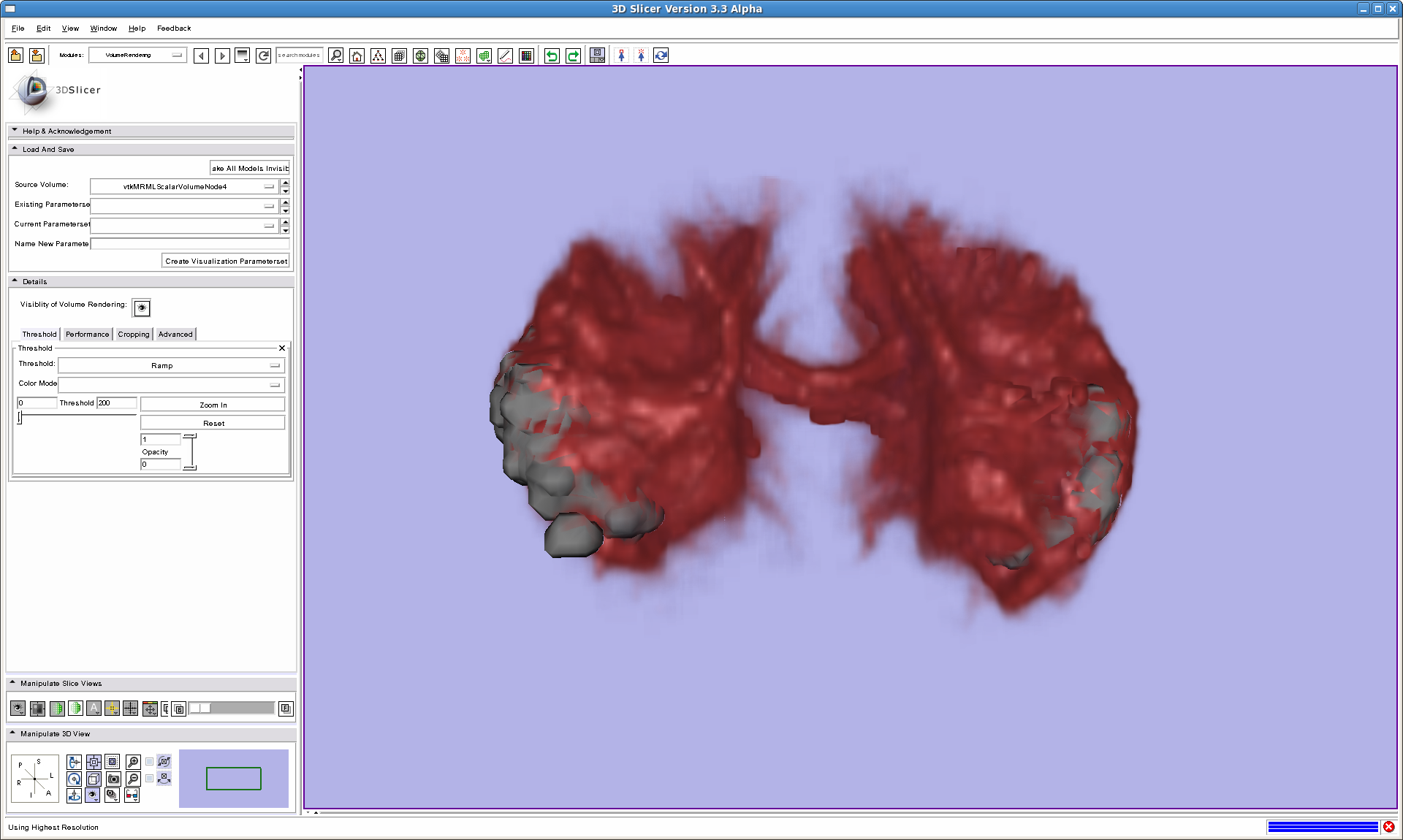Screen dimensions: 1403x840
Task: Click the 3D view camera snapshot icon
Action: click(113, 779)
